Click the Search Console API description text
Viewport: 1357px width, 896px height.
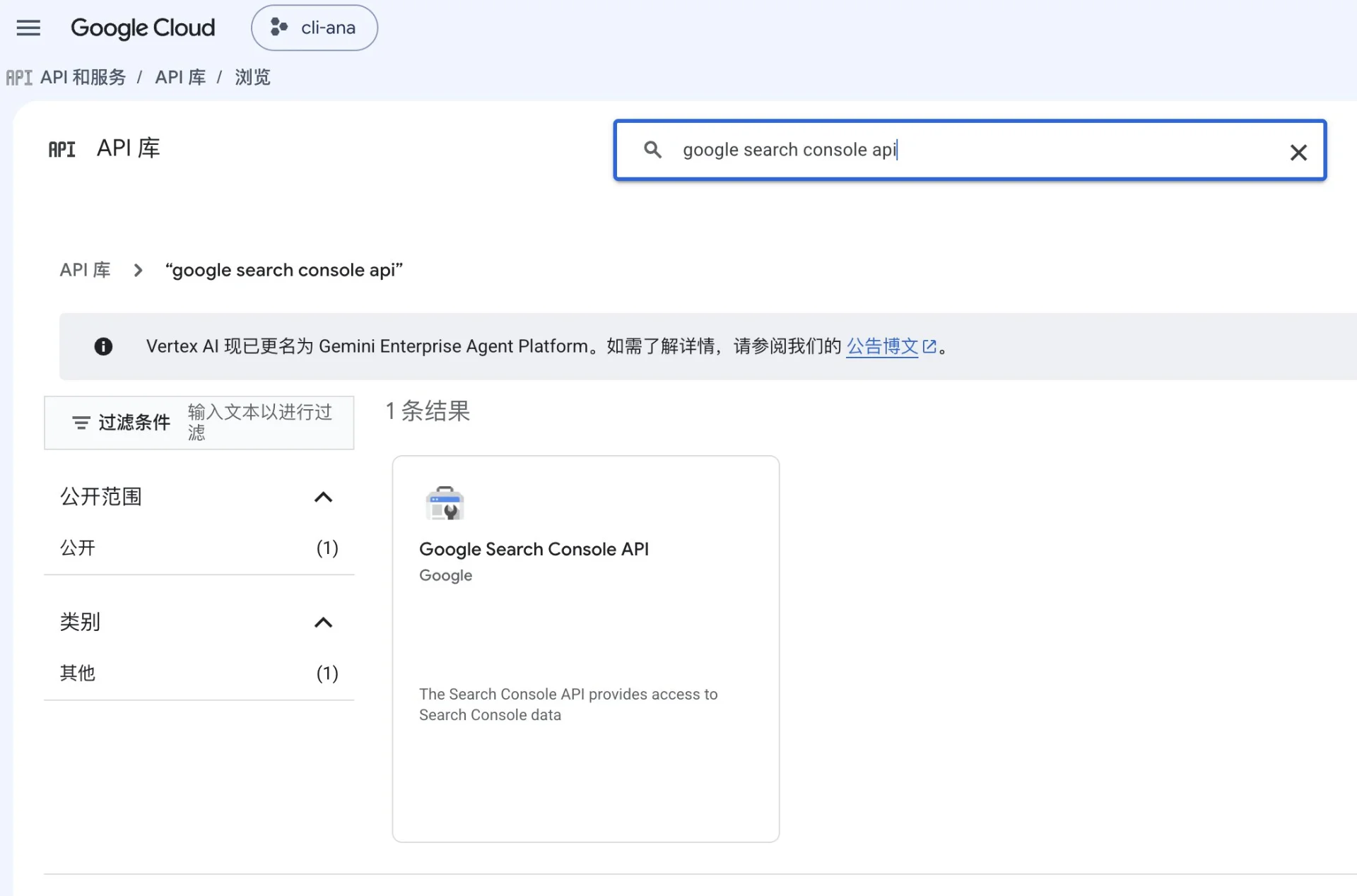click(568, 705)
